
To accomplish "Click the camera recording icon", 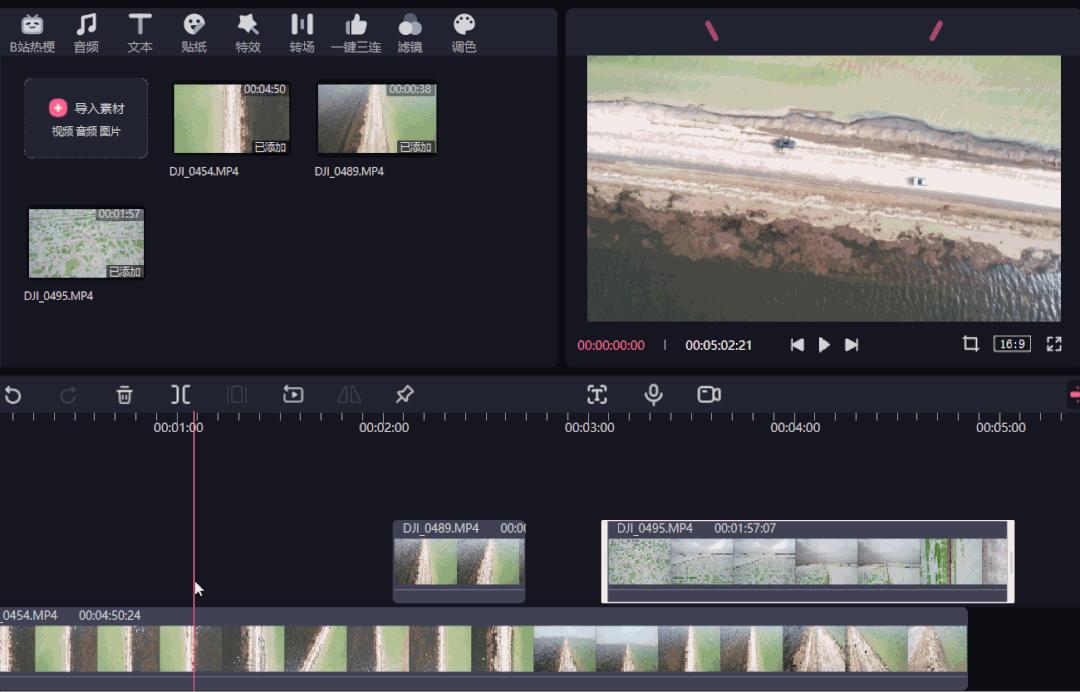I will (709, 395).
